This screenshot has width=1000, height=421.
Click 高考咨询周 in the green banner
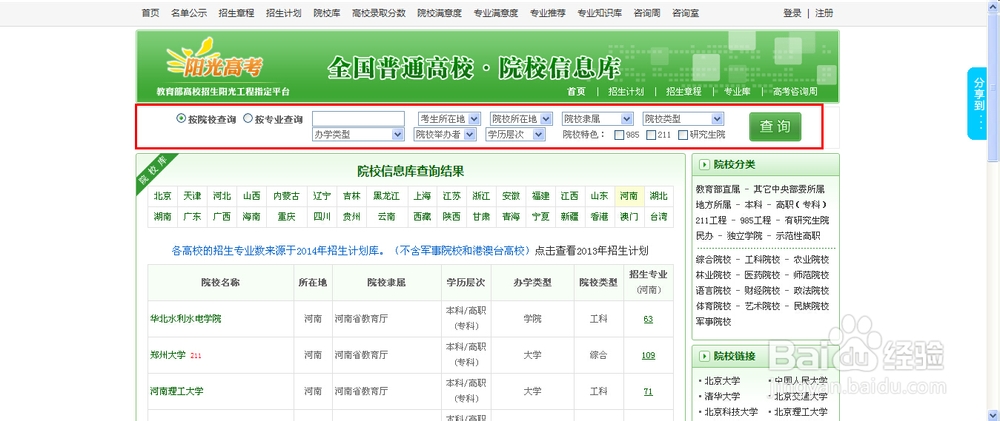[x=795, y=91]
